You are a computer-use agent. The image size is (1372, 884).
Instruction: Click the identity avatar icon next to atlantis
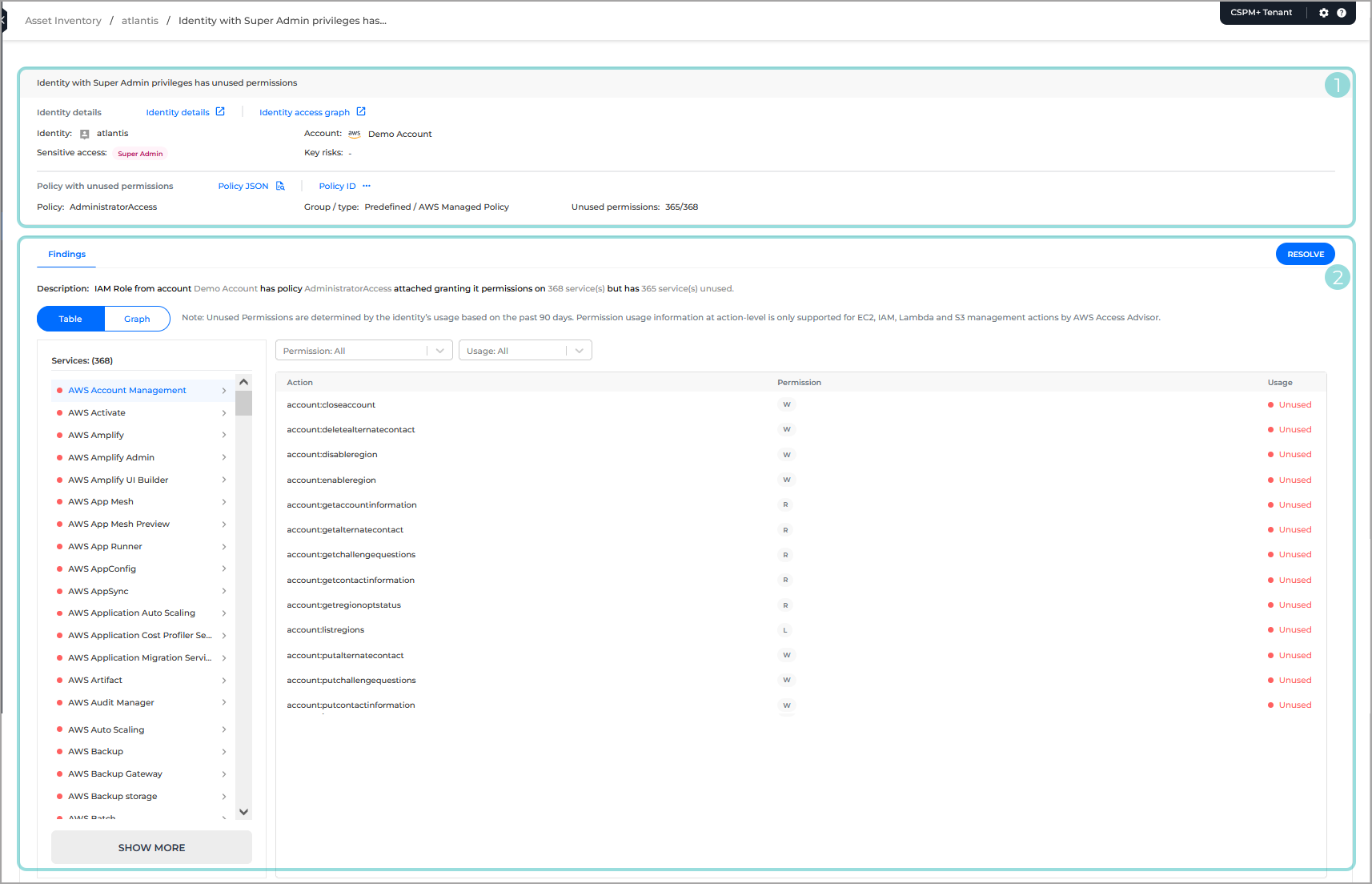(84, 133)
